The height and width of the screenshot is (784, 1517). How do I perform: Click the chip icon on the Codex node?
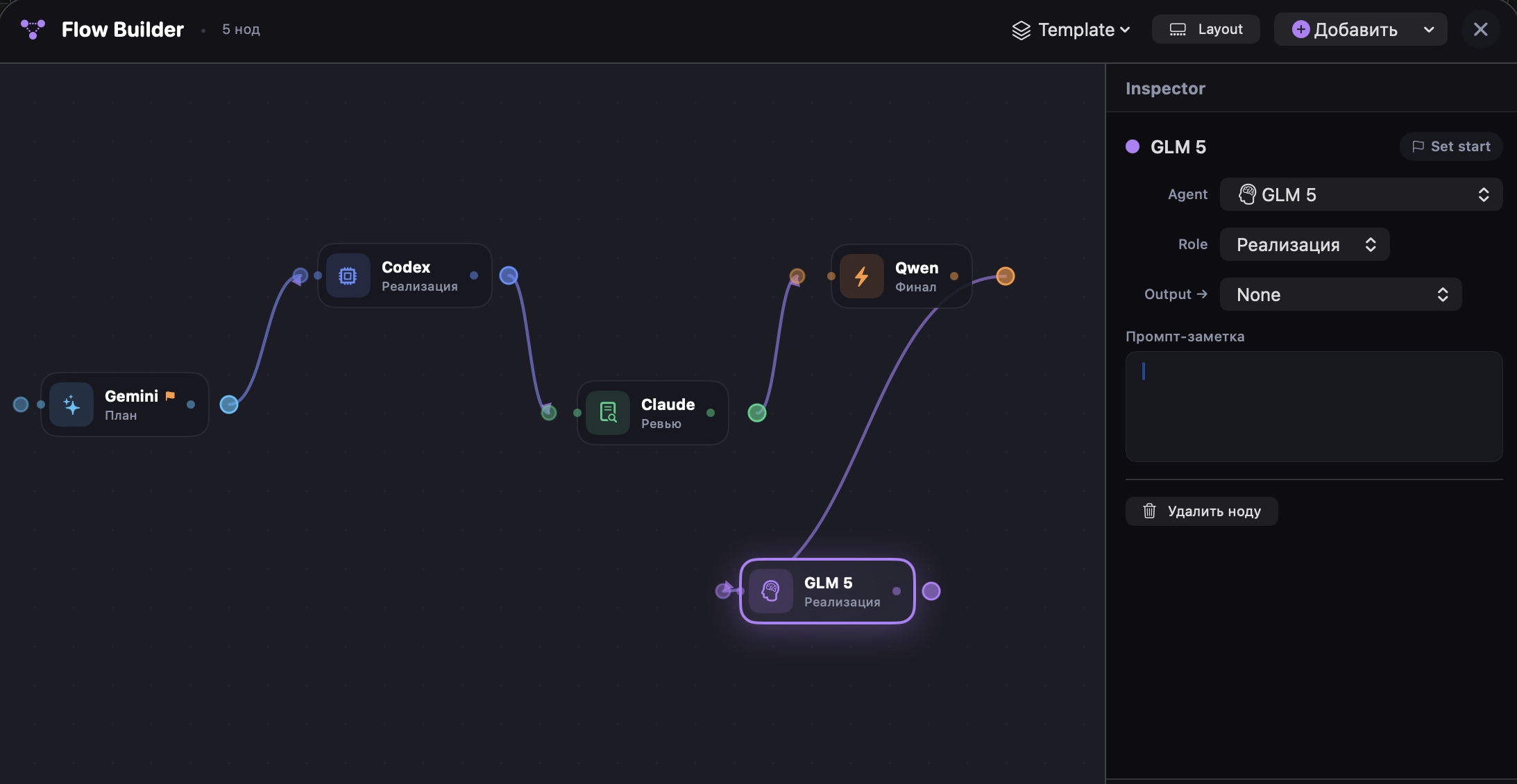[x=347, y=275]
